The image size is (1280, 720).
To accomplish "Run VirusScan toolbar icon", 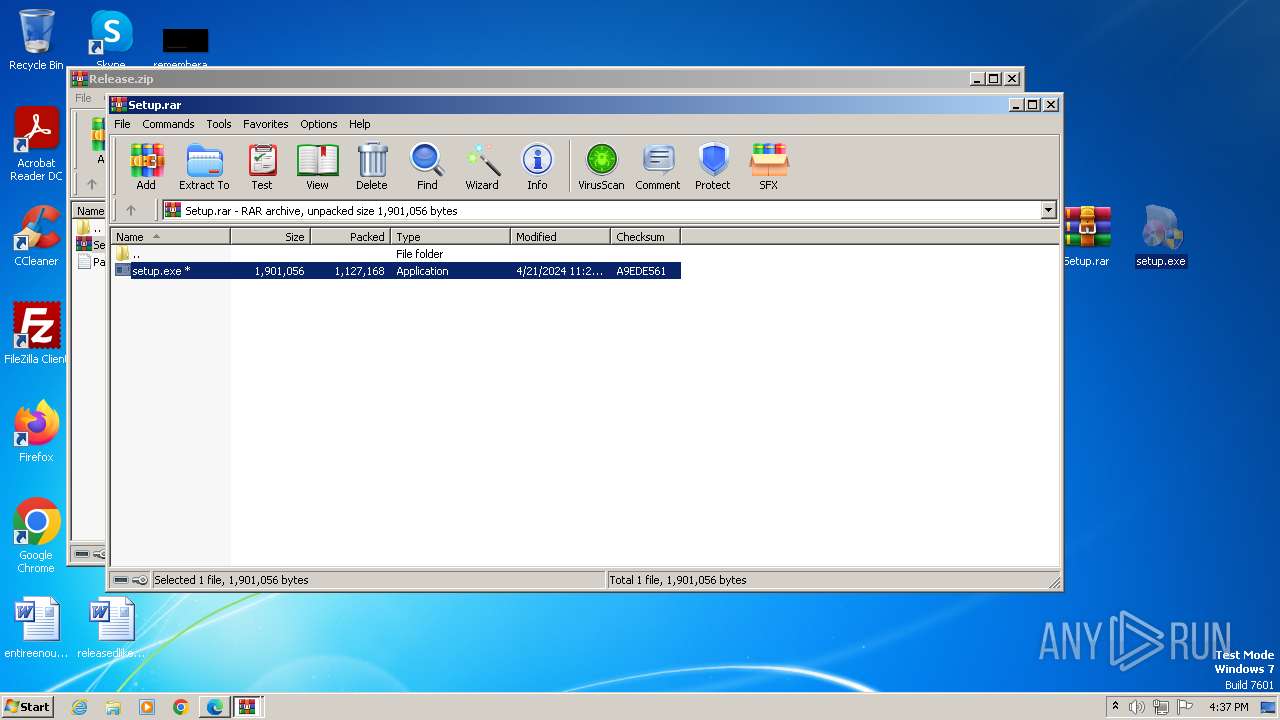I will point(601,166).
